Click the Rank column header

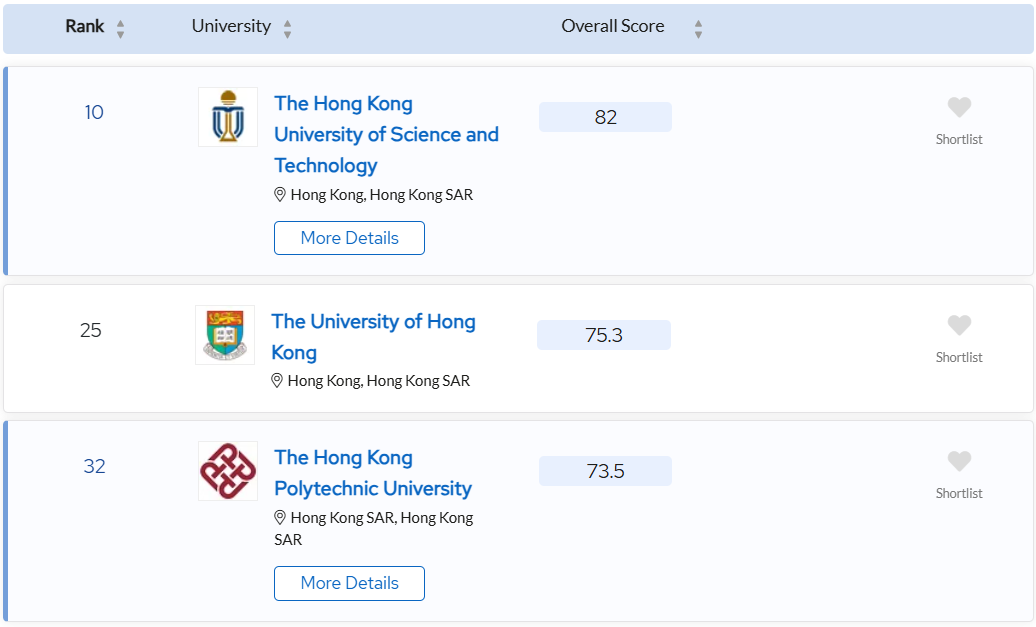85,26
